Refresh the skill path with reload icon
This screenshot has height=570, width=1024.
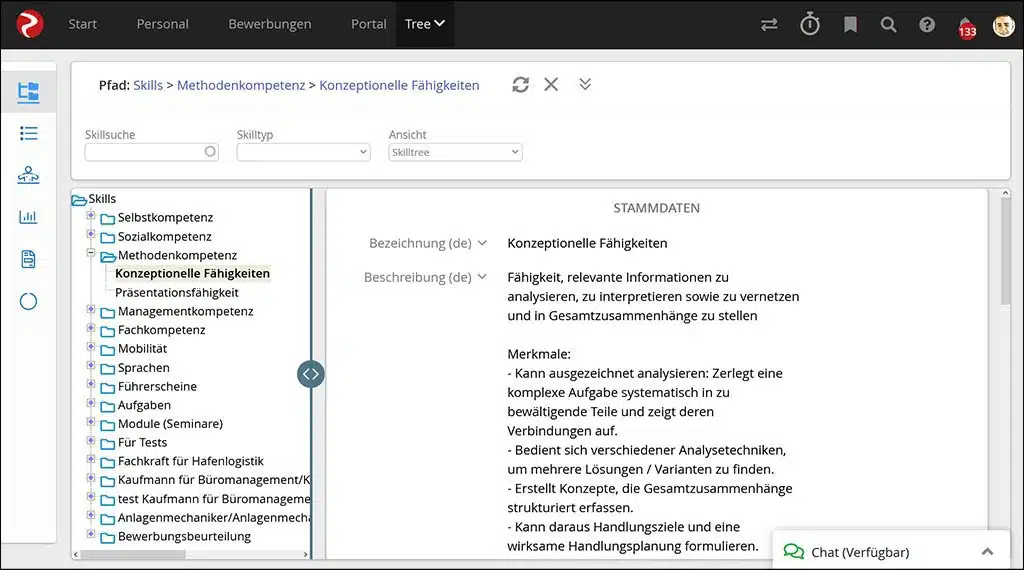(x=520, y=85)
